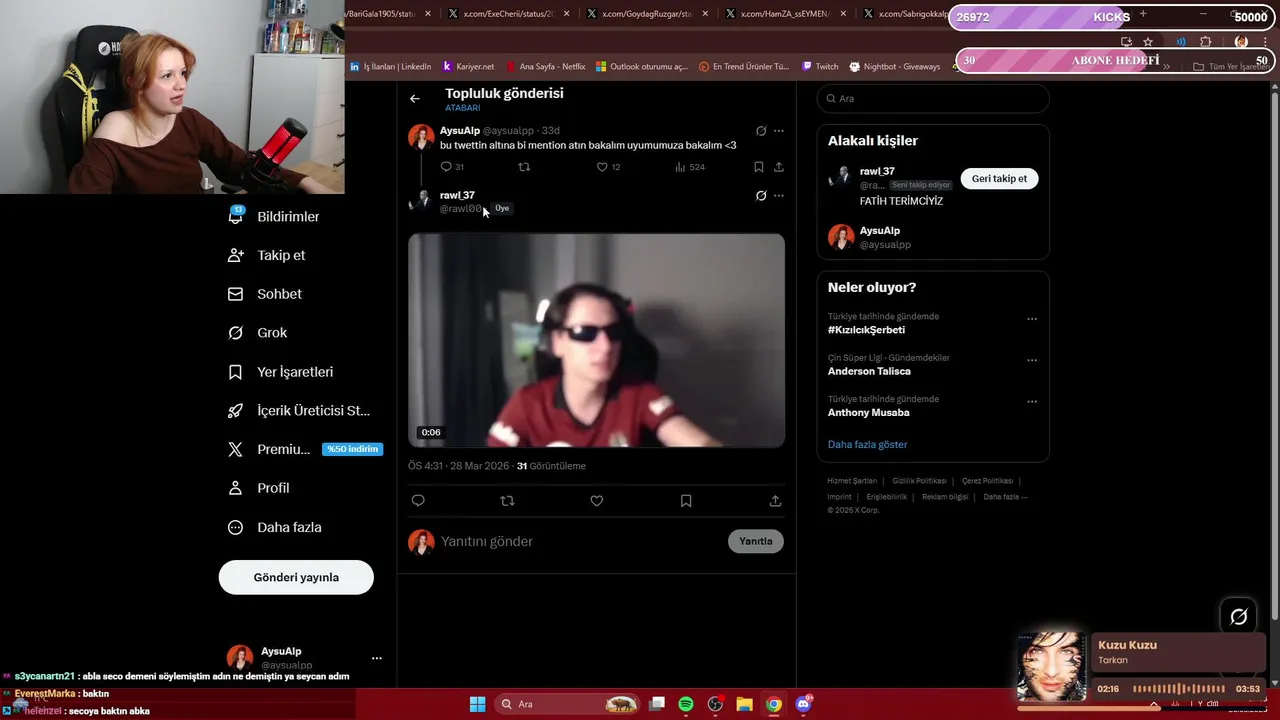
Task: Open the Anderson Talisca trend
Action: tap(869, 371)
